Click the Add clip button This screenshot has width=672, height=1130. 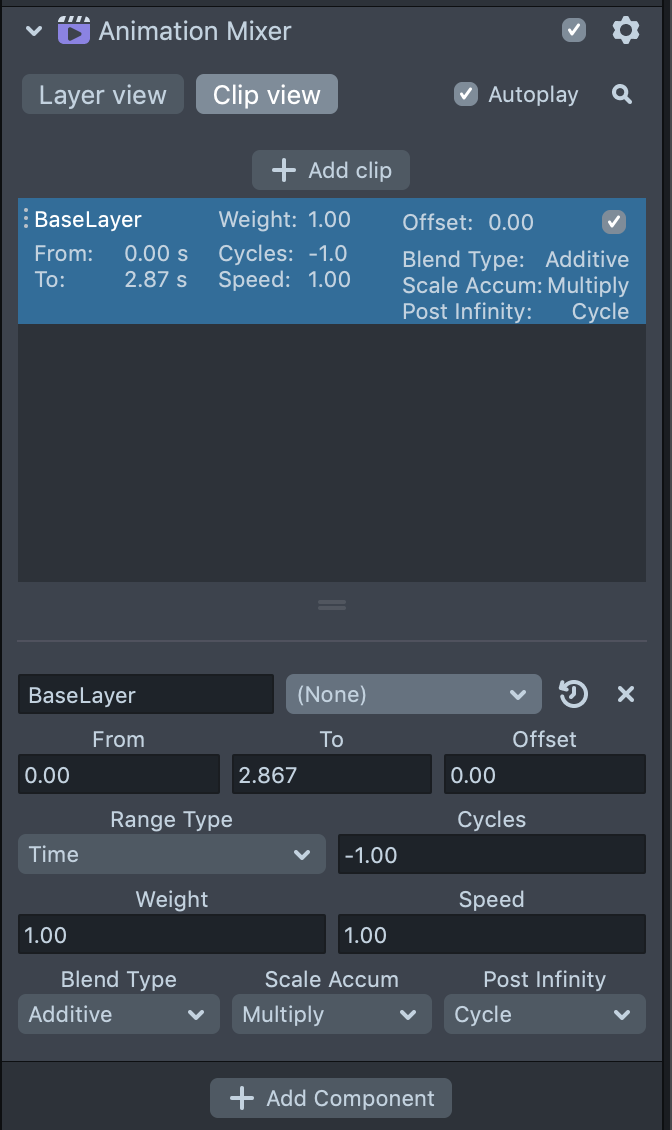pyautogui.click(x=331, y=170)
